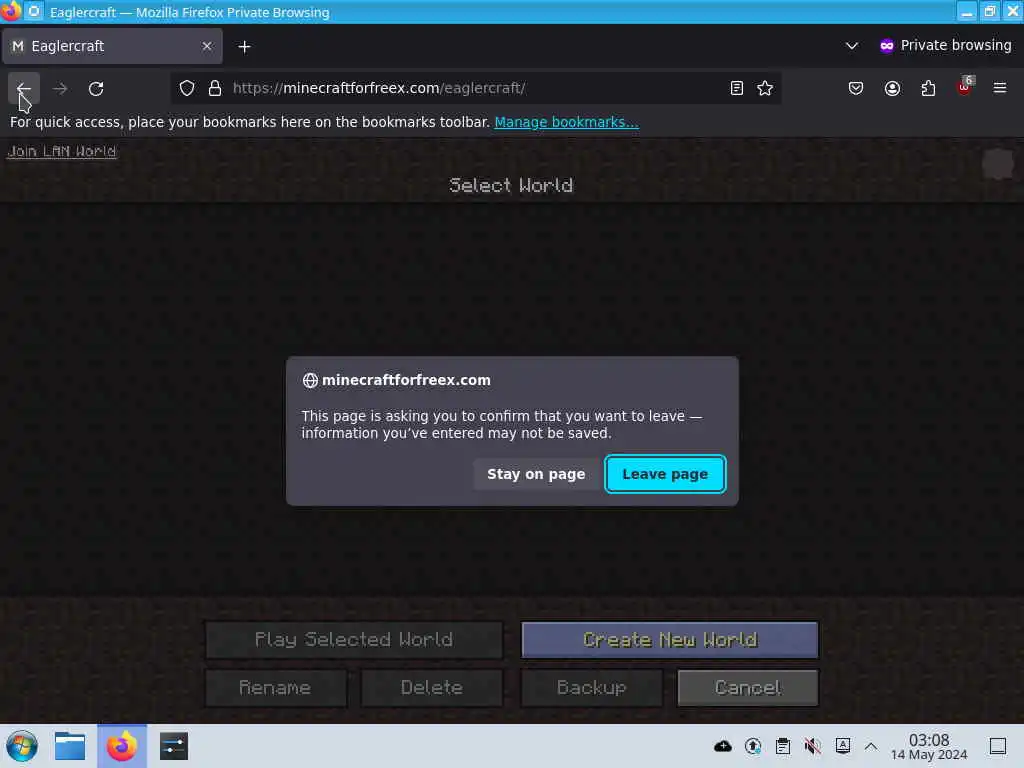Screen dimensions: 1024x768
Task: Open the Pocket save icon
Action: coord(856,88)
